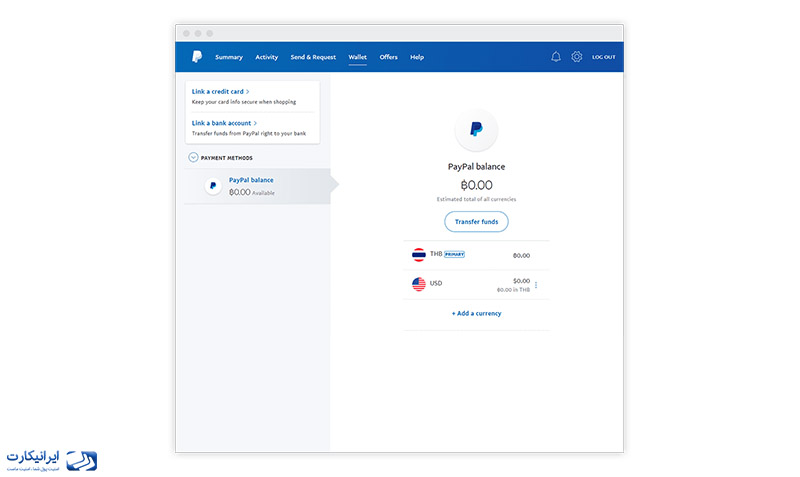Collapse the Payment Methods section
The height and width of the screenshot is (477, 800).
(x=193, y=158)
